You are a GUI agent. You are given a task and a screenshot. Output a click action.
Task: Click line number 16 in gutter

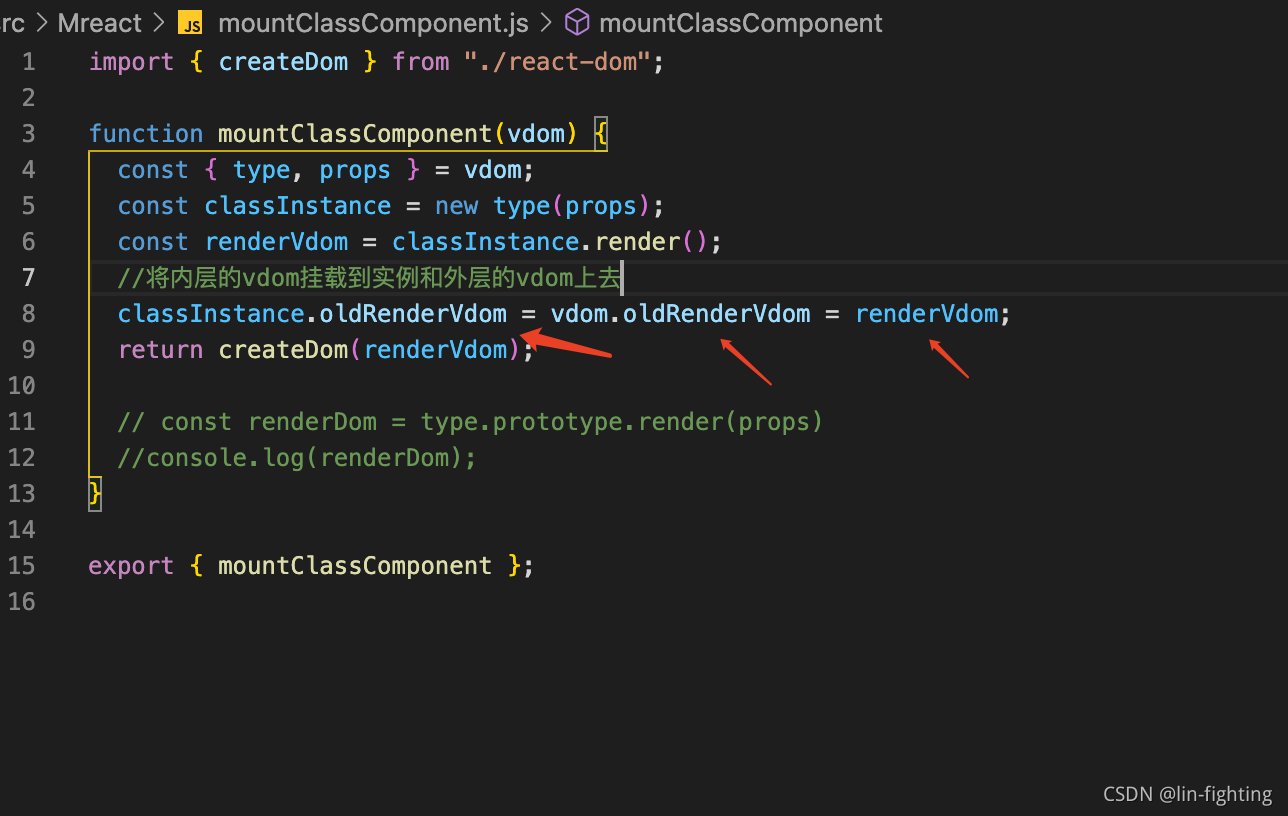coord(21,602)
